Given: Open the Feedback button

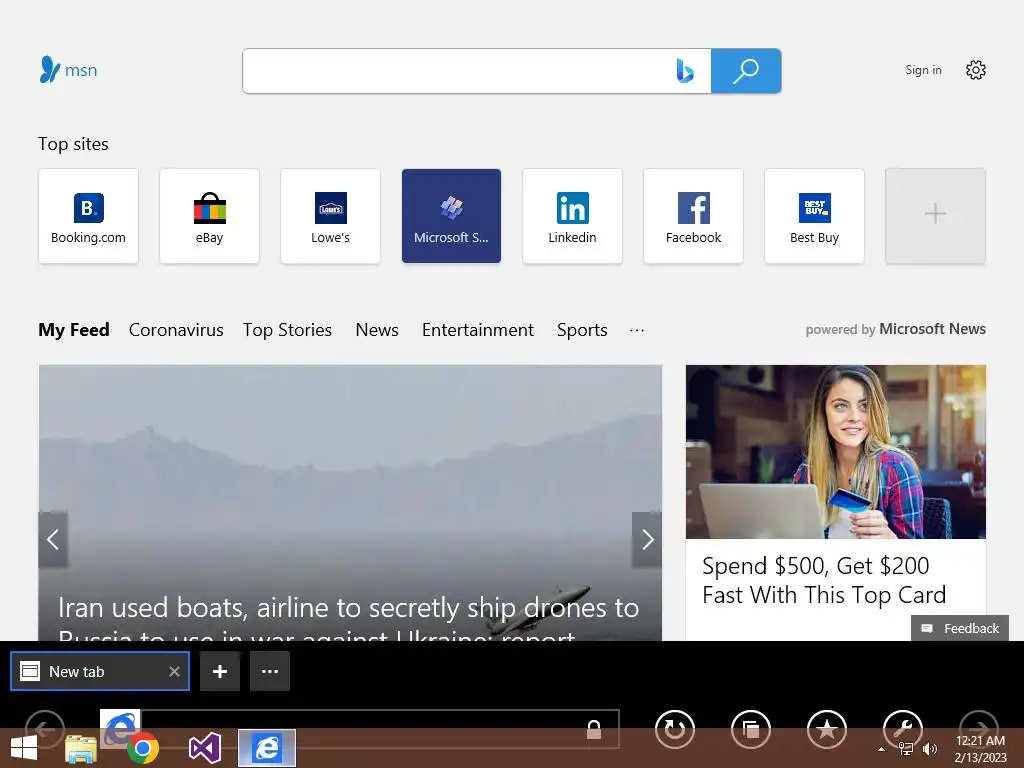Looking at the screenshot, I should pyautogui.click(x=960, y=628).
